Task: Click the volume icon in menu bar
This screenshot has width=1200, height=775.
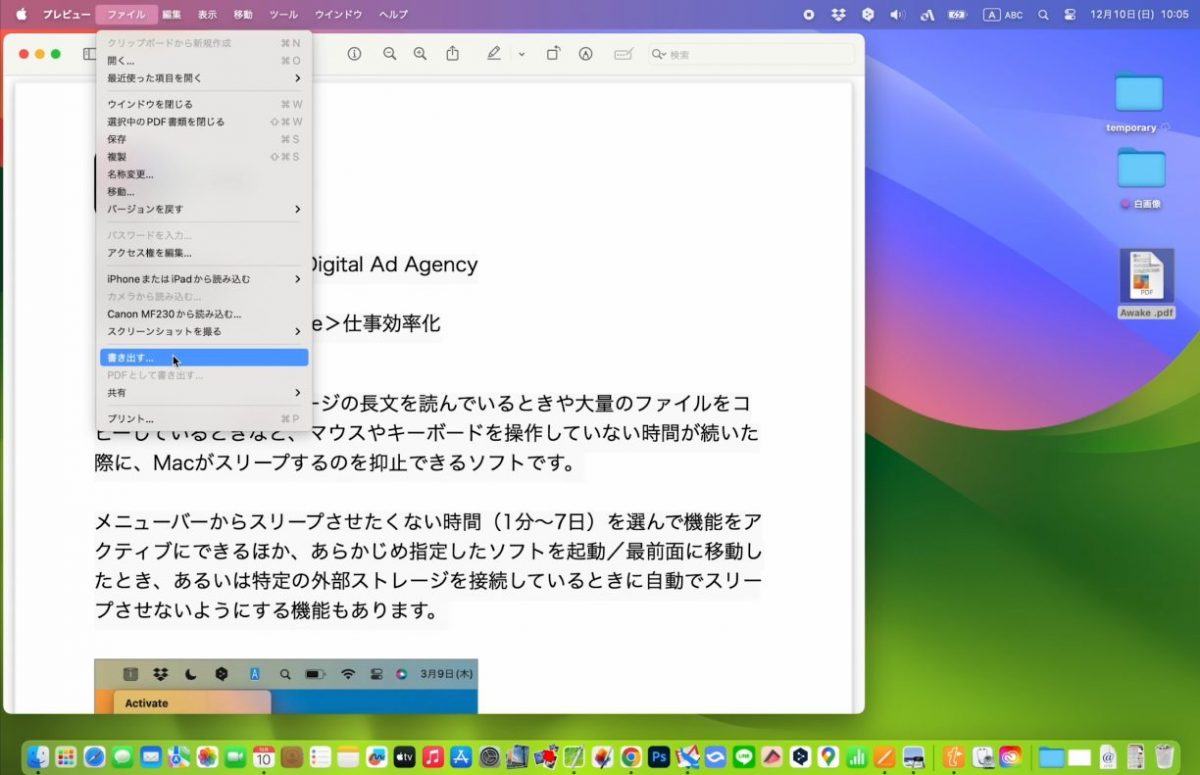Action: pos(897,15)
